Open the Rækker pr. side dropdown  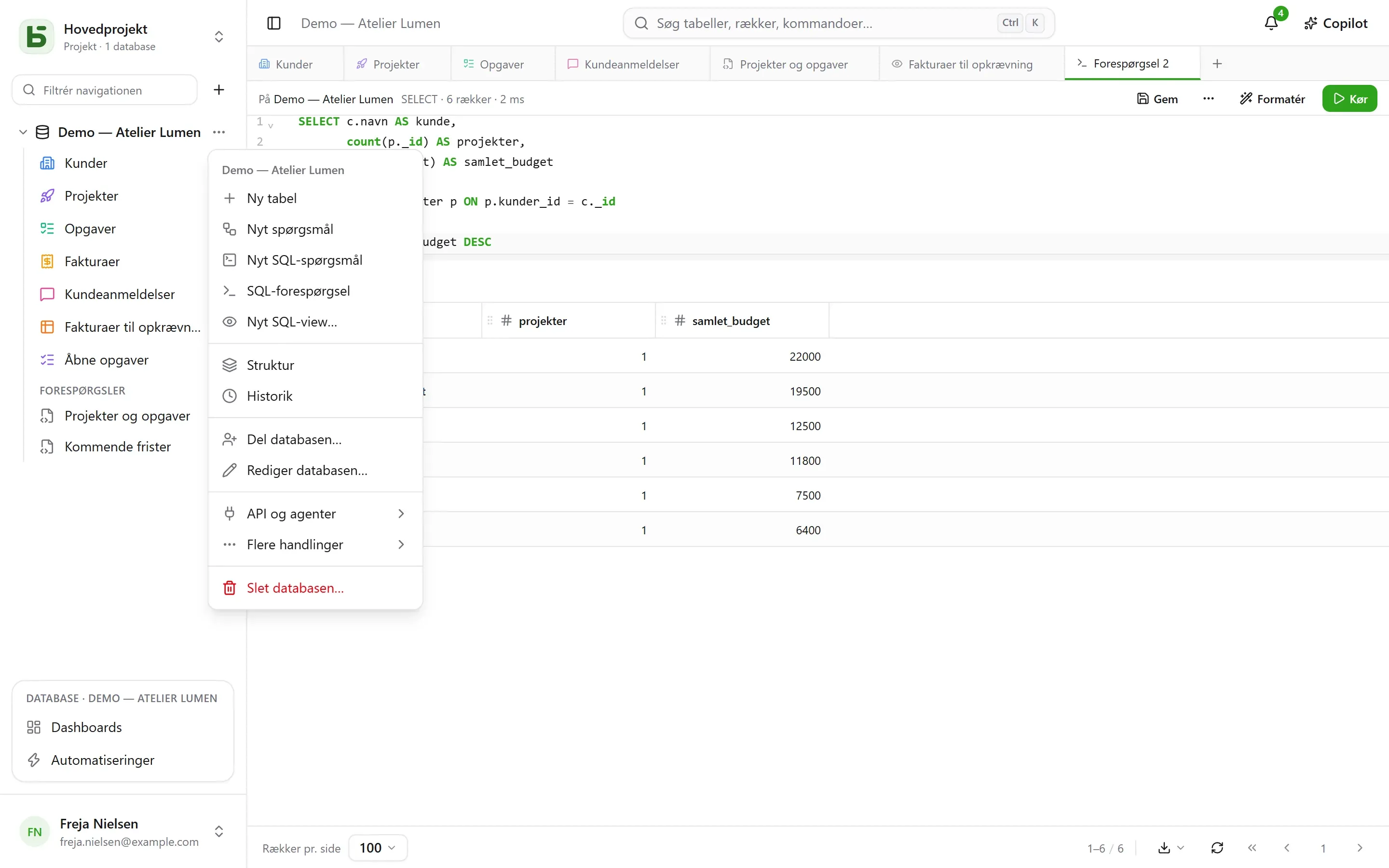[x=378, y=848]
